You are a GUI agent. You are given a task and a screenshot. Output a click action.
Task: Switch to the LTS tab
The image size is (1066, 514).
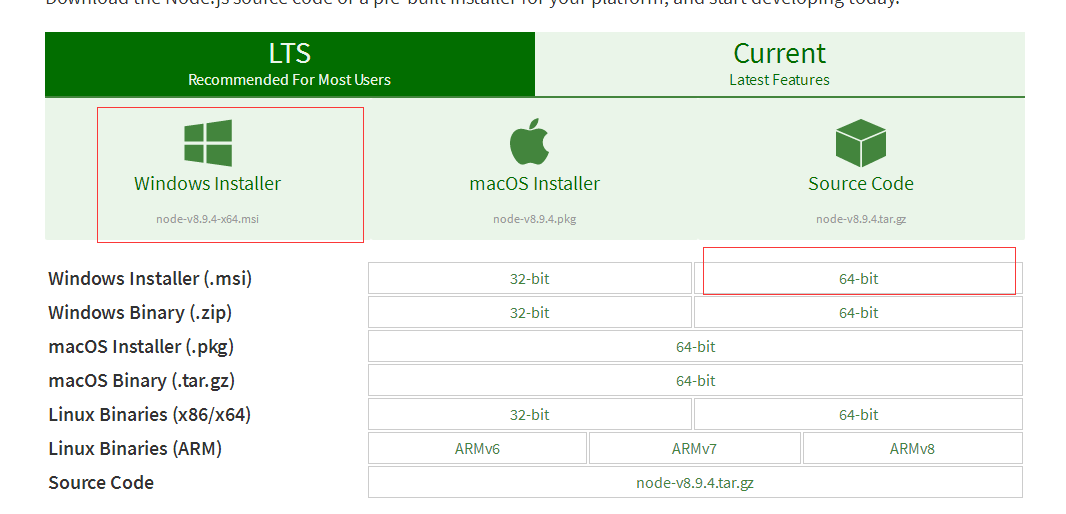(x=290, y=64)
